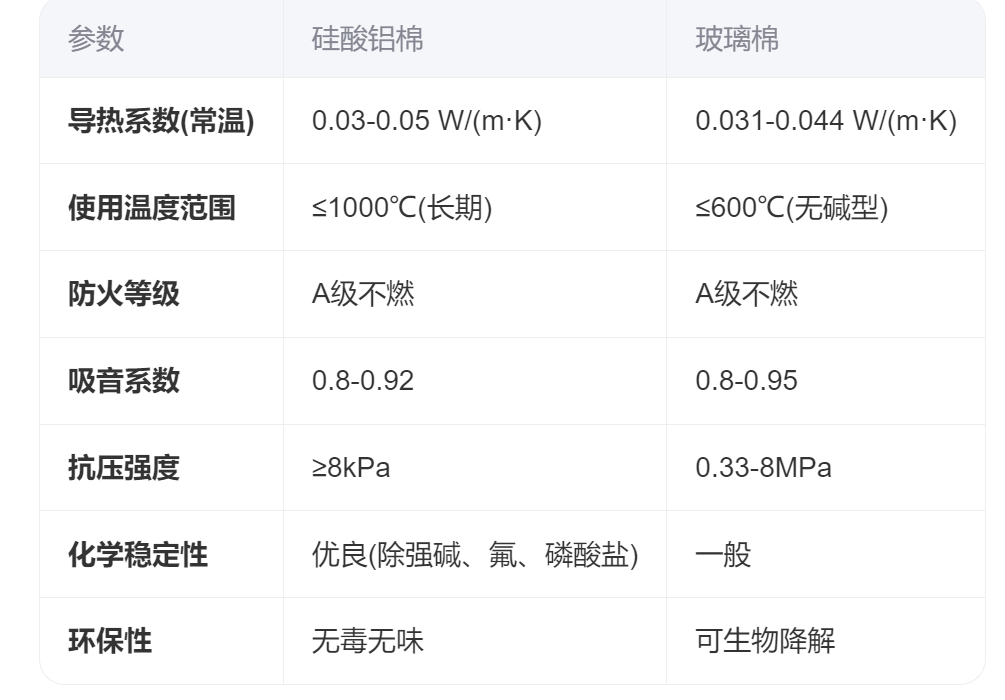Image resolution: width=1005 pixels, height=700 pixels.
Task: Select the 0.8-0.92 value cell
Action: tap(363, 381)
